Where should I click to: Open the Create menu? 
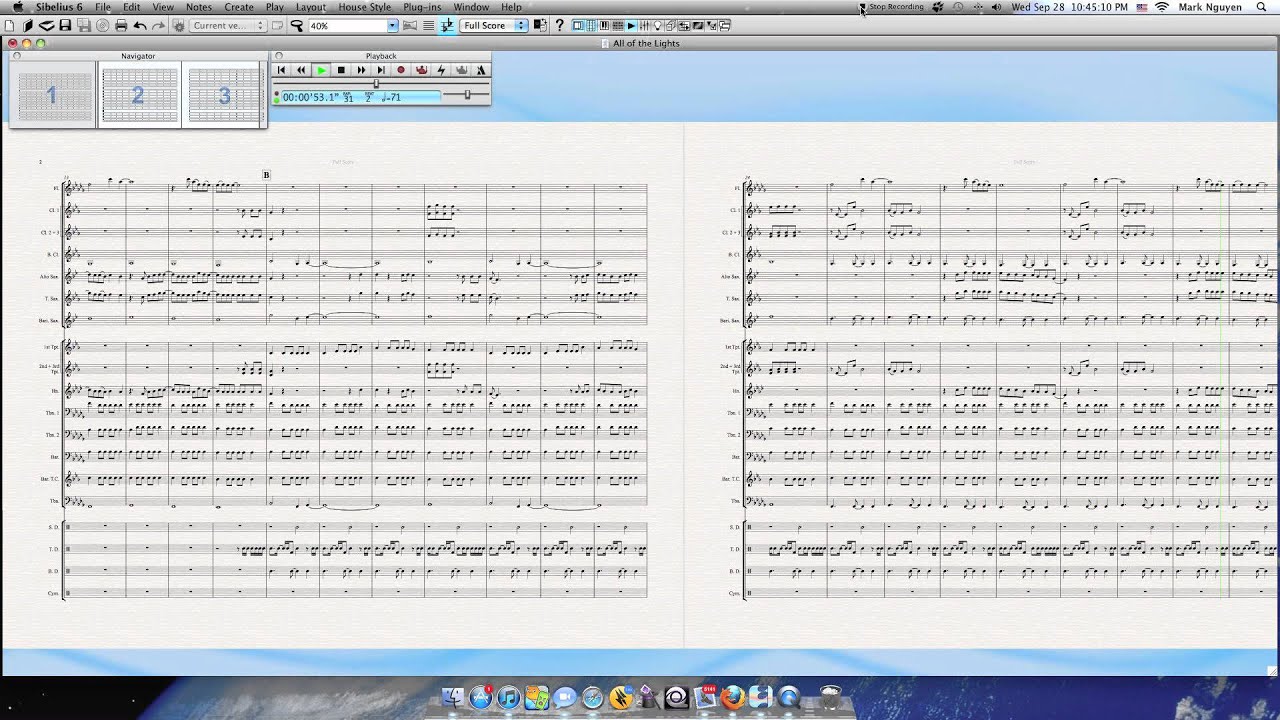[239, 7]
